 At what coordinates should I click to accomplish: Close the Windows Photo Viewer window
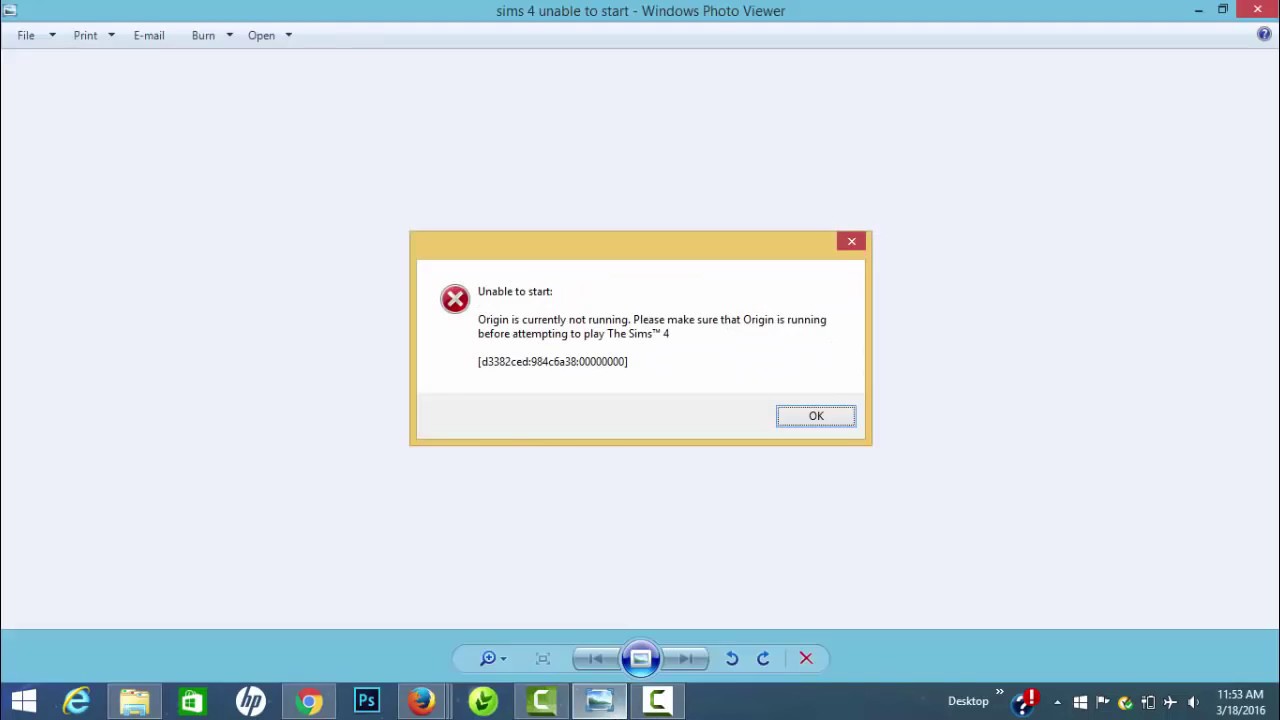pos(1257,10)
